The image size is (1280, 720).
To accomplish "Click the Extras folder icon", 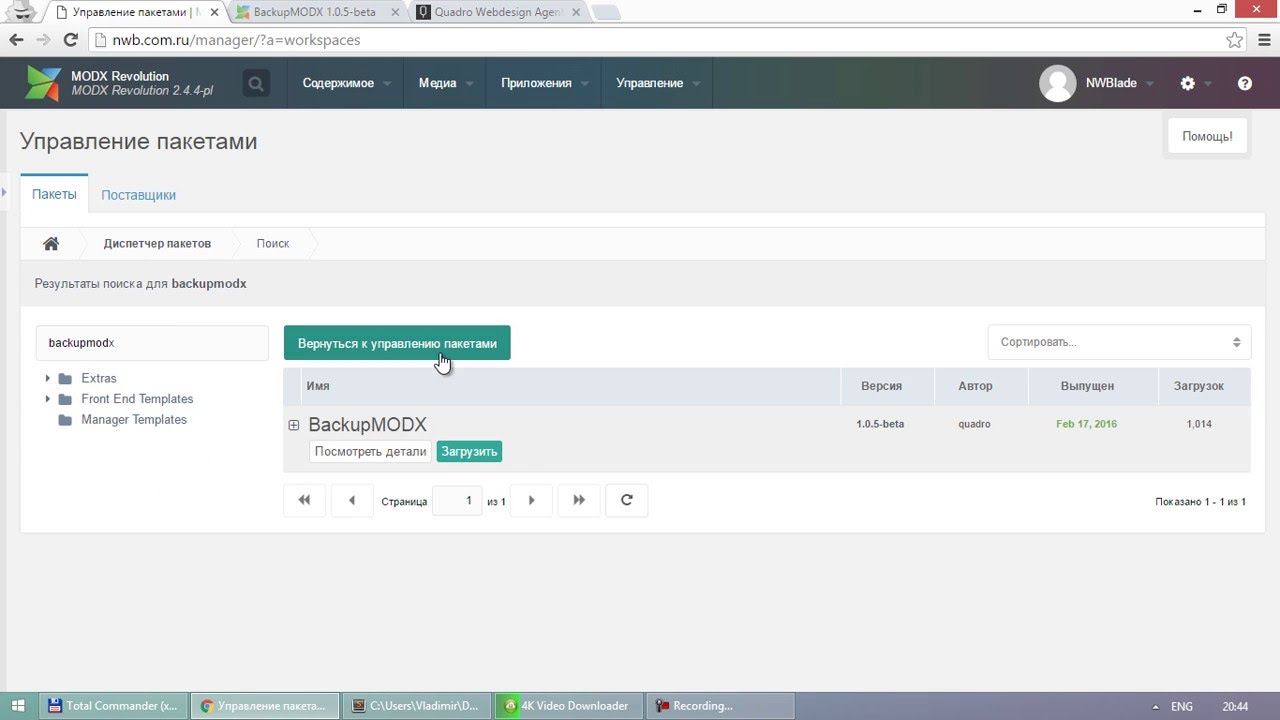I will pos(65,379).
